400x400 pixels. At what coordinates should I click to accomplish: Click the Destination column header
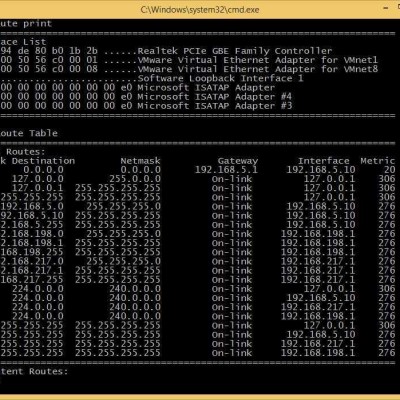pos(43,161)
